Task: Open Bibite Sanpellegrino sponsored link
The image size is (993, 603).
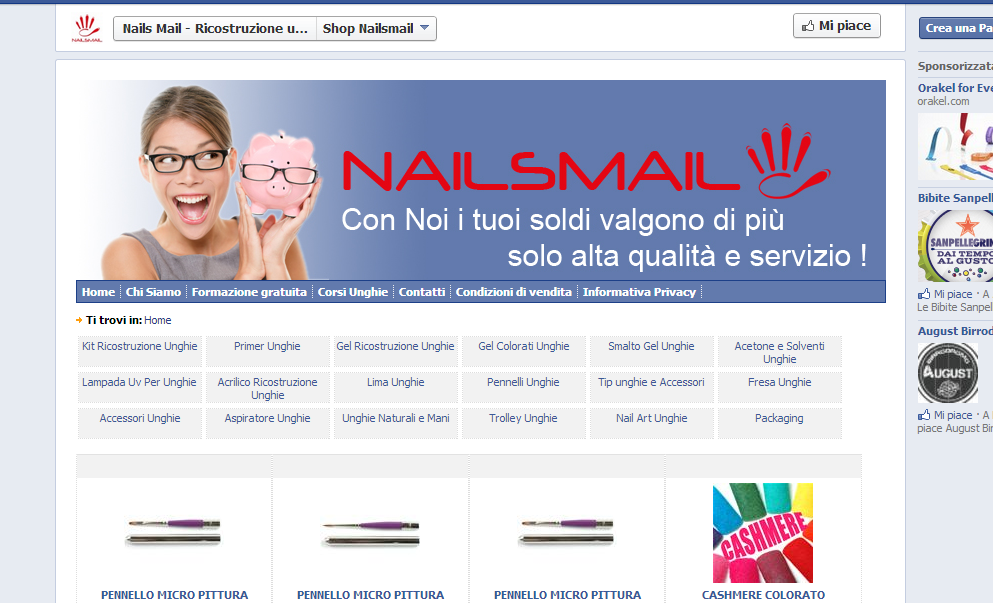Action: coord(955,198)
